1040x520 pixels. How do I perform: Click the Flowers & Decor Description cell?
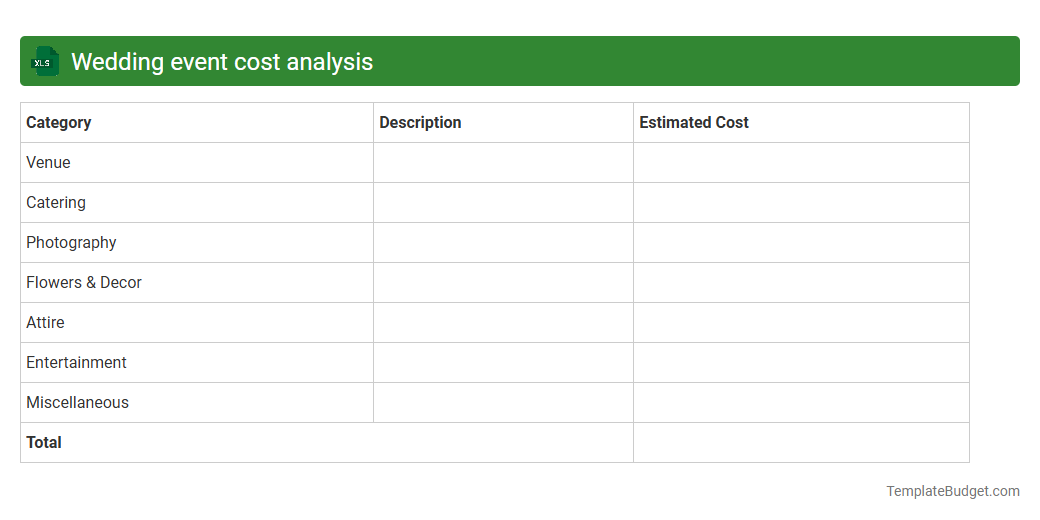[x=503, y=283]
